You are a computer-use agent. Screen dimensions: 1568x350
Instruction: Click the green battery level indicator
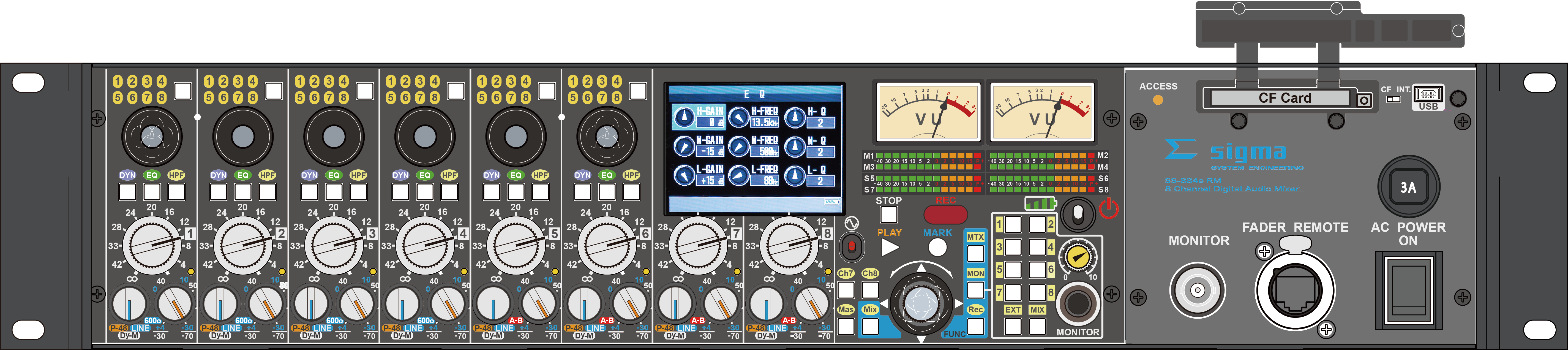(1040, 203)
